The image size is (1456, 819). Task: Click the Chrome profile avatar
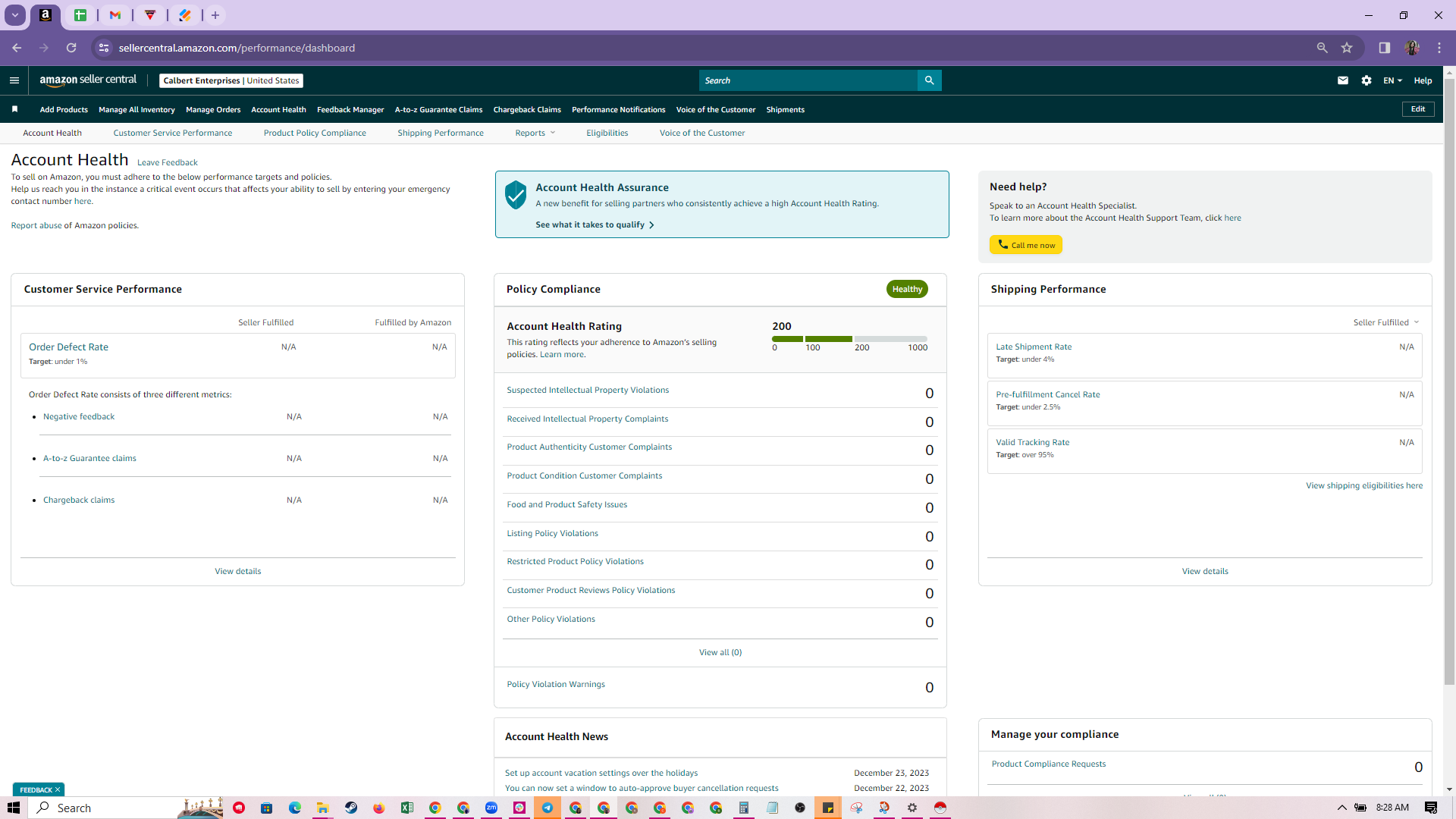(x=1412, y=48)
